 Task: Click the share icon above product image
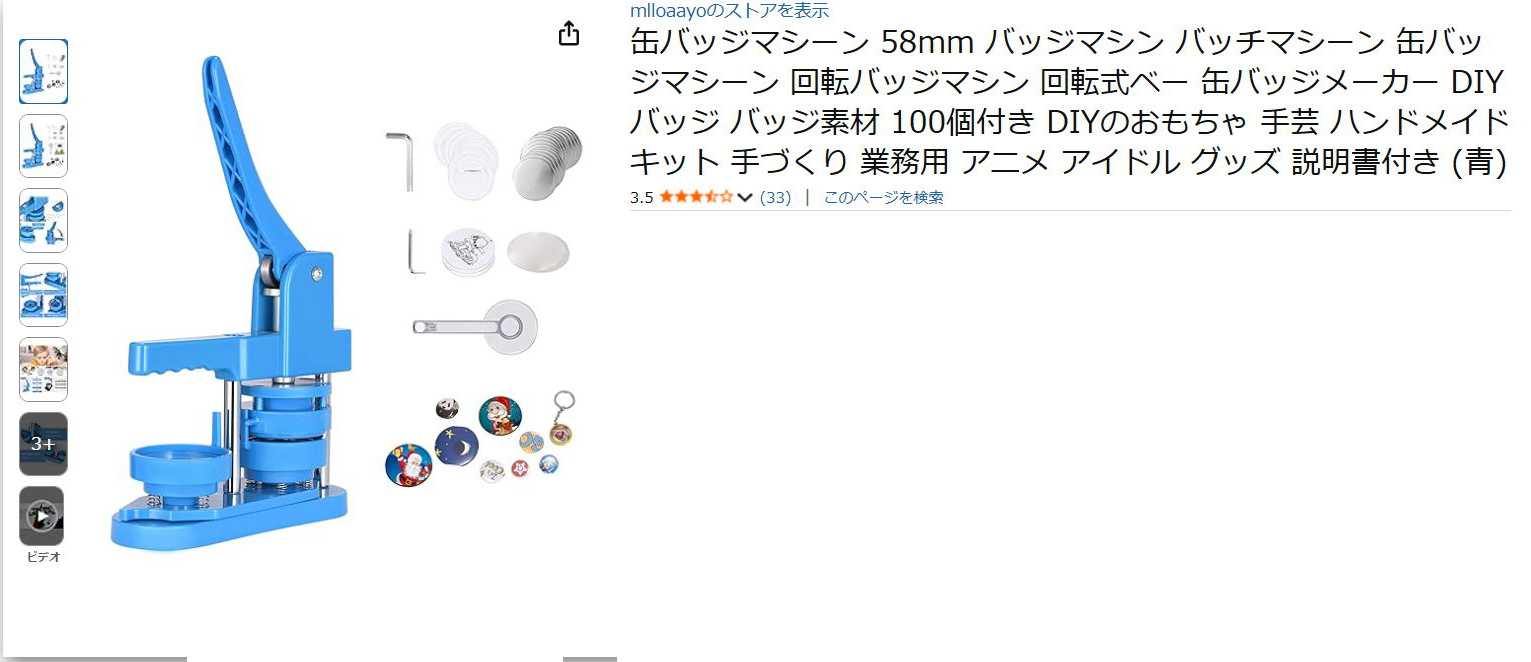coord(568,33)
